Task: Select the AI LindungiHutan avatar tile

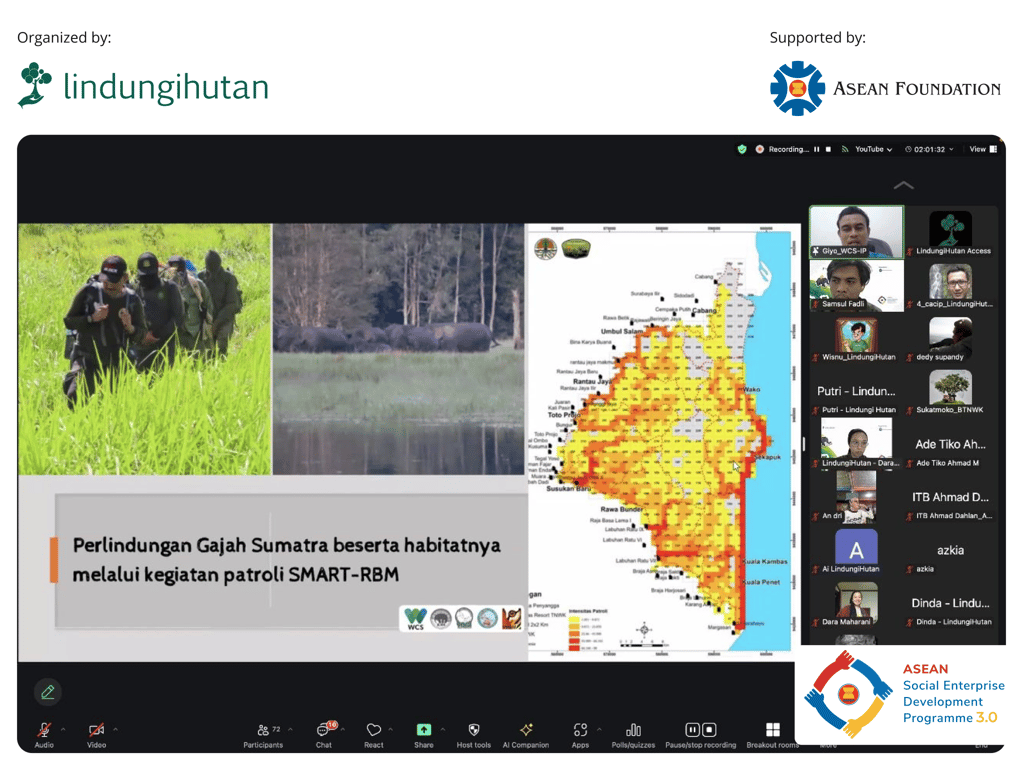Action: (x=857, y=550)
